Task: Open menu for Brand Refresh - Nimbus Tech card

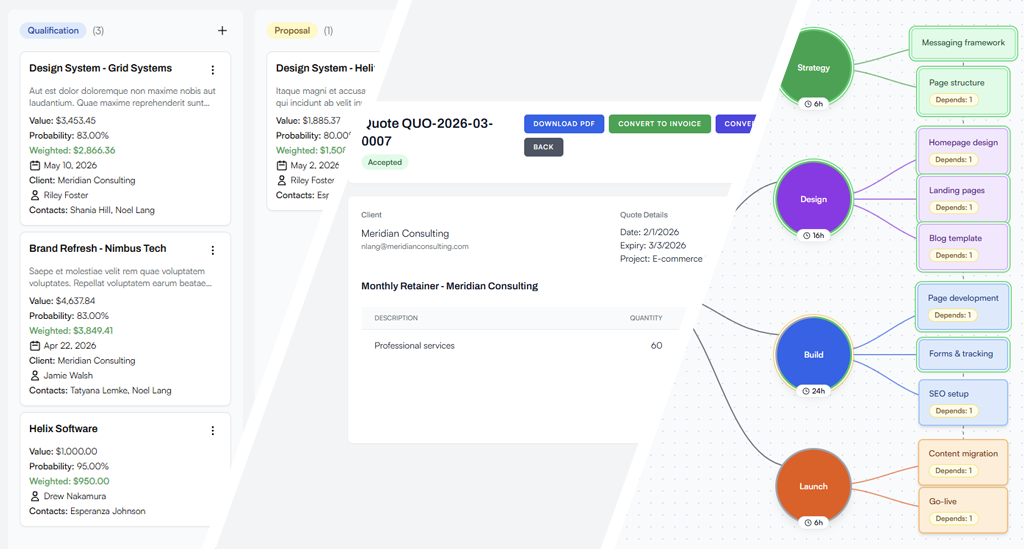Action: pyautogui.click(x=212, y=250)
